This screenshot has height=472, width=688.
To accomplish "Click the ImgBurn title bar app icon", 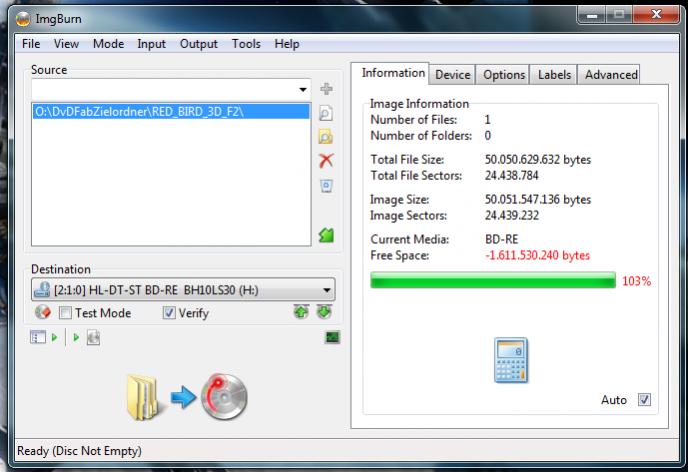I will (x=23, y=19).
